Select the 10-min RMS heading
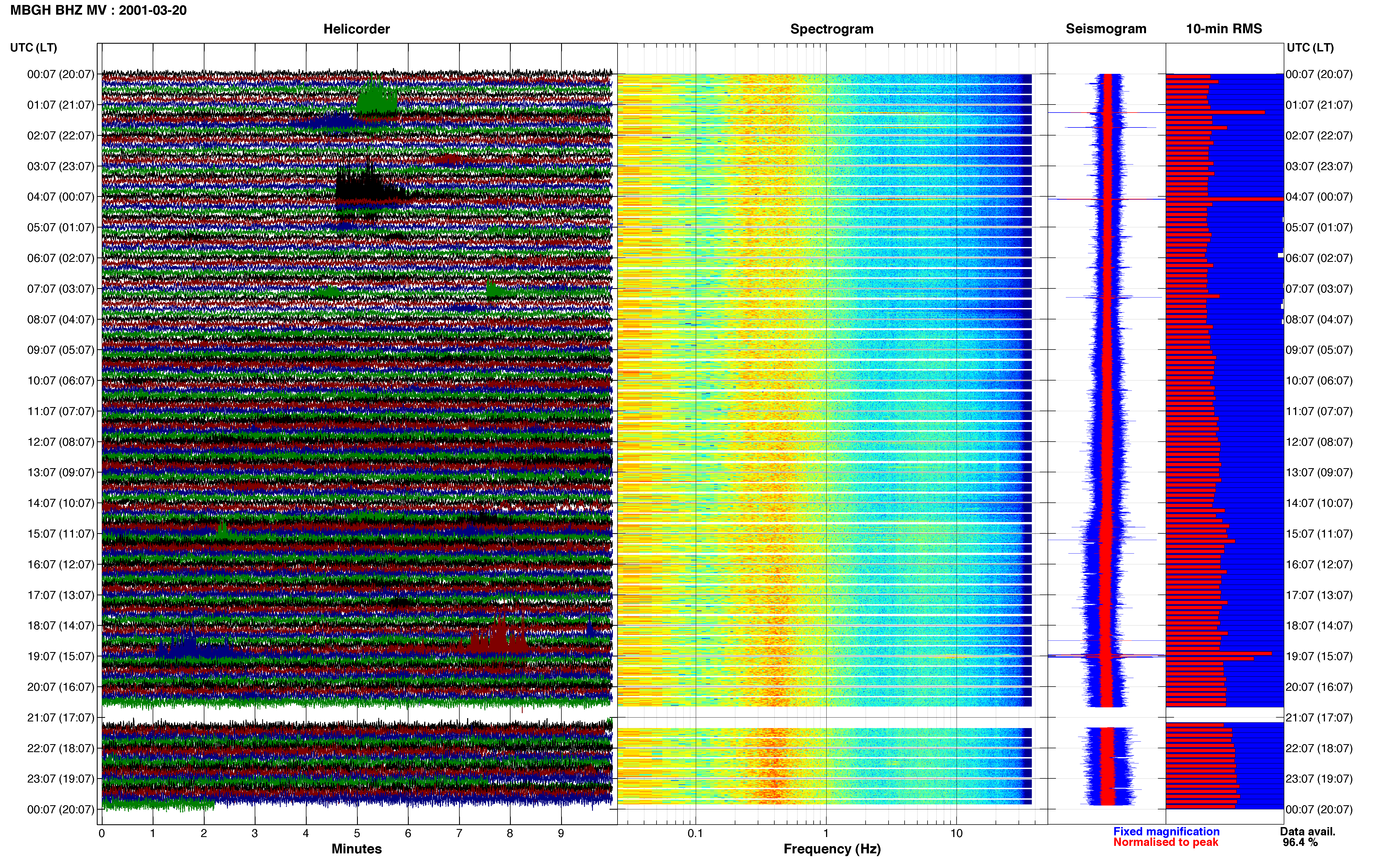Screen dimensions: 1388x868 click(x=1224, y=29)
